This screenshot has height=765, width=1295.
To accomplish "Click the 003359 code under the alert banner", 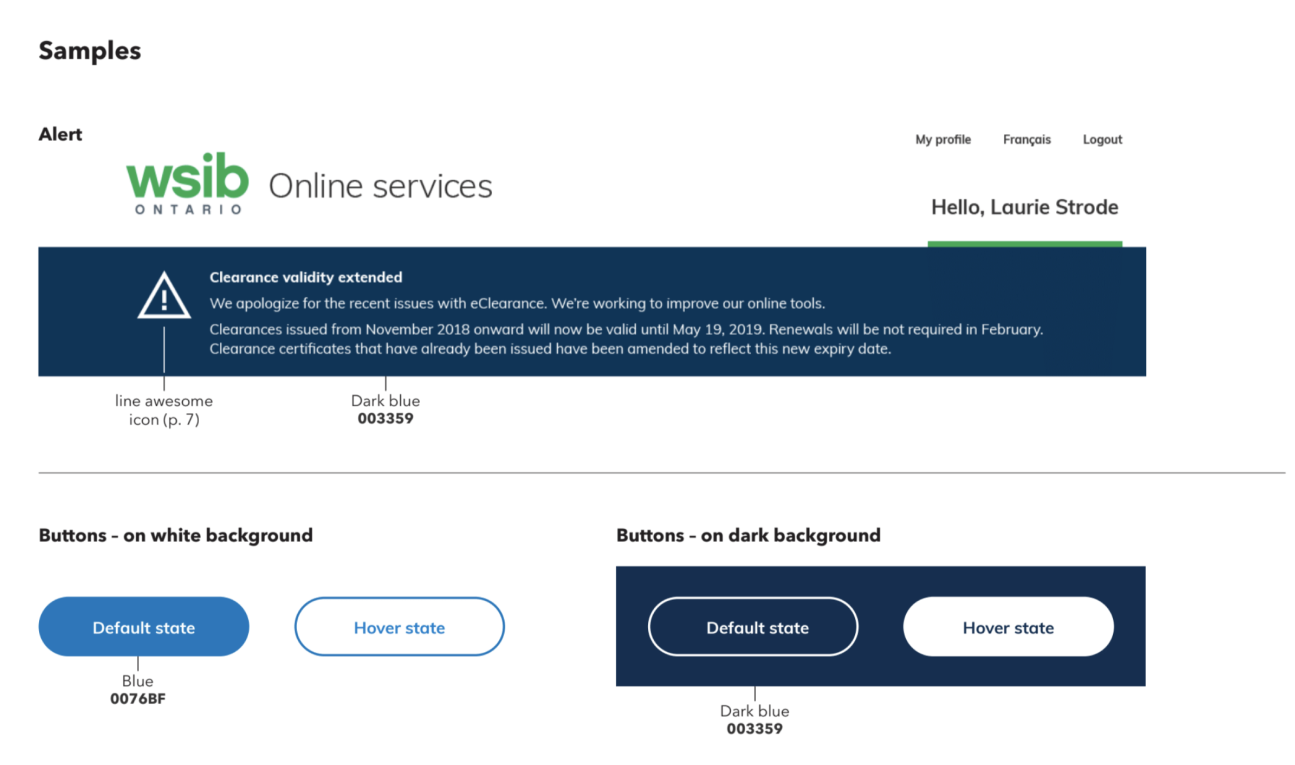I will click(x=385, y=419).
